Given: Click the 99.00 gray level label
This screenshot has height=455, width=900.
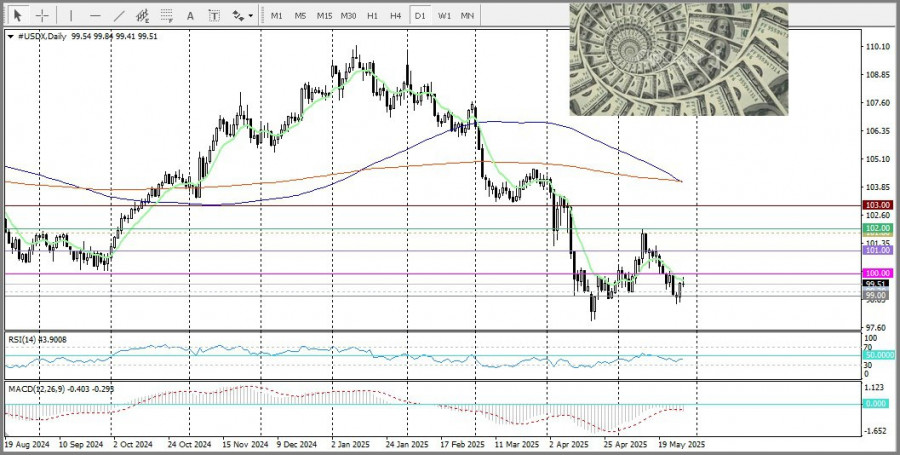Looking at the screenshot, I should [x=878, y=295].
